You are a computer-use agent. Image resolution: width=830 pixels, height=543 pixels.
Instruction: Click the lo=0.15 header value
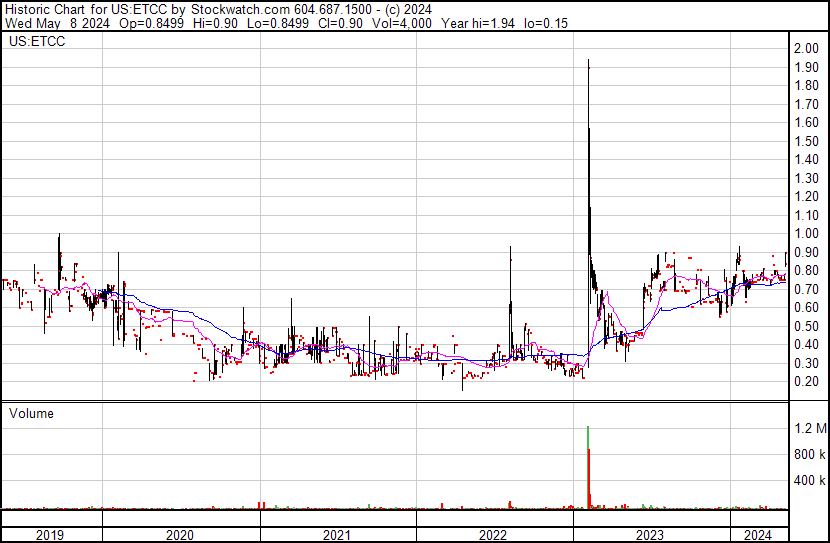[x=546, y=23]
